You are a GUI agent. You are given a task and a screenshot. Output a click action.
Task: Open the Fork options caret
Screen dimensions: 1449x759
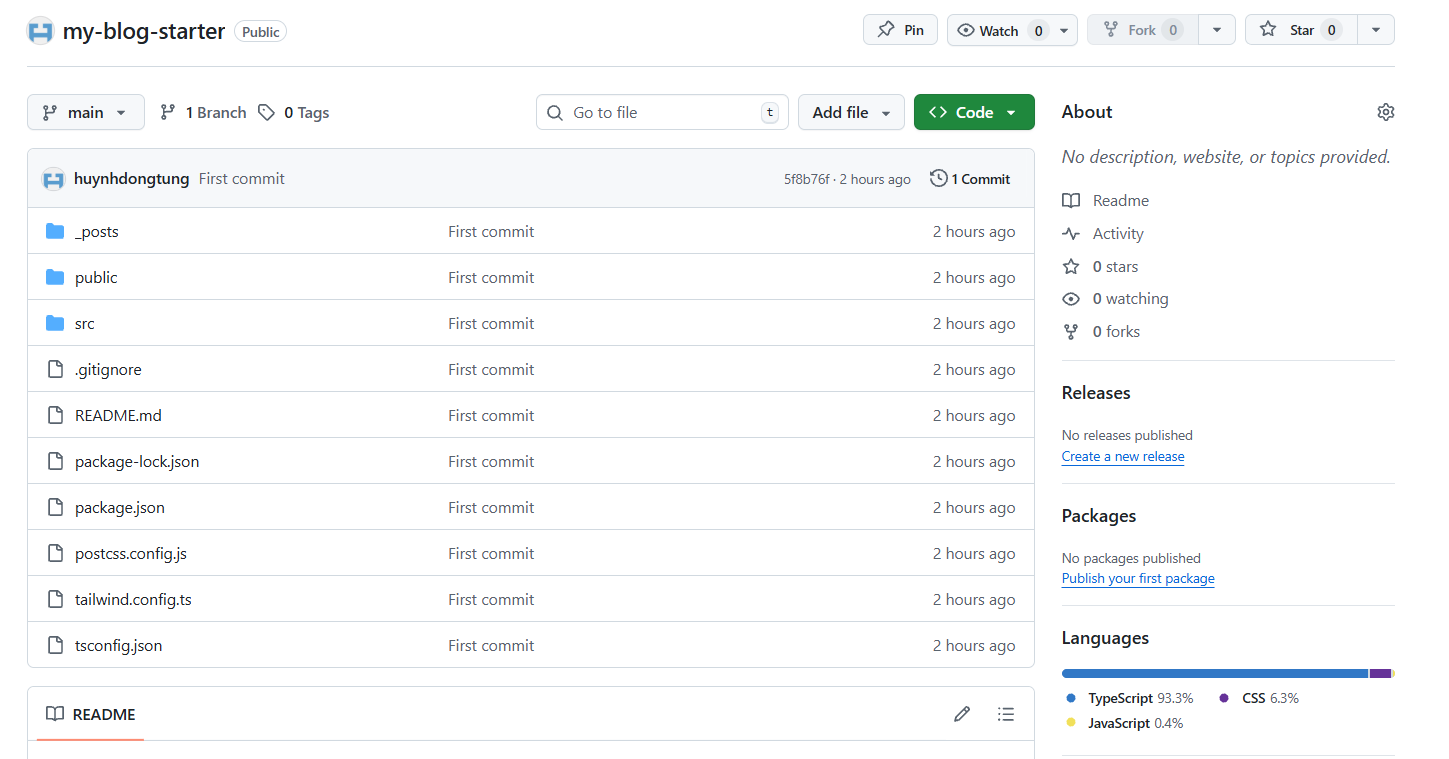1216,29
